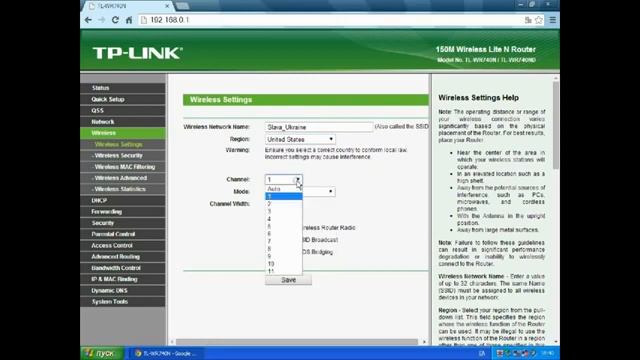Click the horizontal scrollbar under the settings
Image resolution: width=640 pixels, height=360 pixels.
(x=297, y=342)
